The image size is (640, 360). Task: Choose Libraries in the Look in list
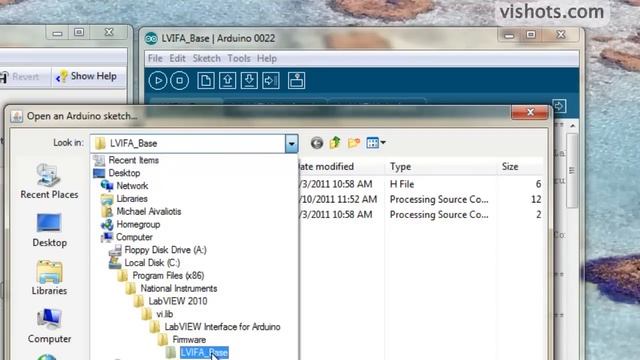tap(132, 199)
